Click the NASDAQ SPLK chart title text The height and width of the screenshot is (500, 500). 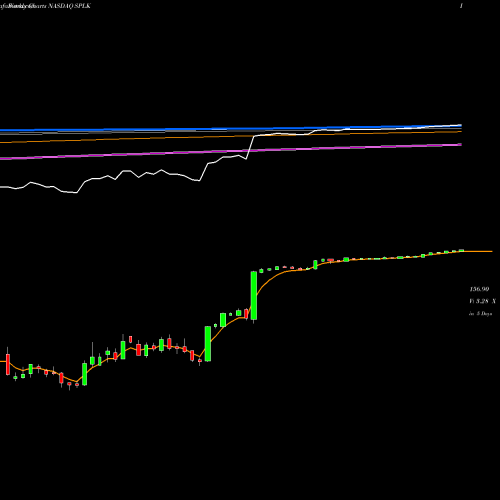coord(69,6)
